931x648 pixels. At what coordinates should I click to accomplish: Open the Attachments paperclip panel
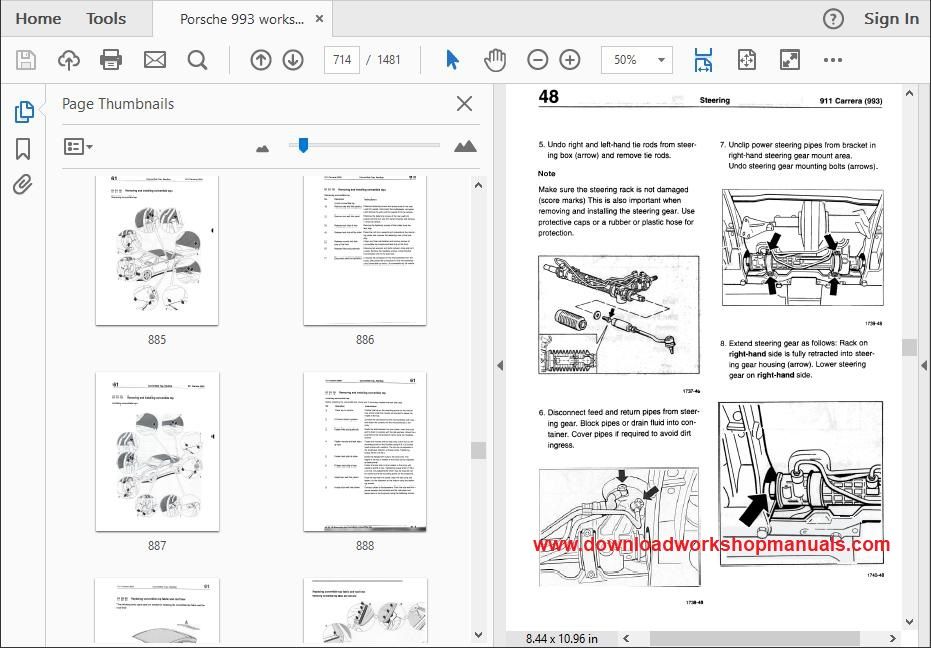pos(23,185)
